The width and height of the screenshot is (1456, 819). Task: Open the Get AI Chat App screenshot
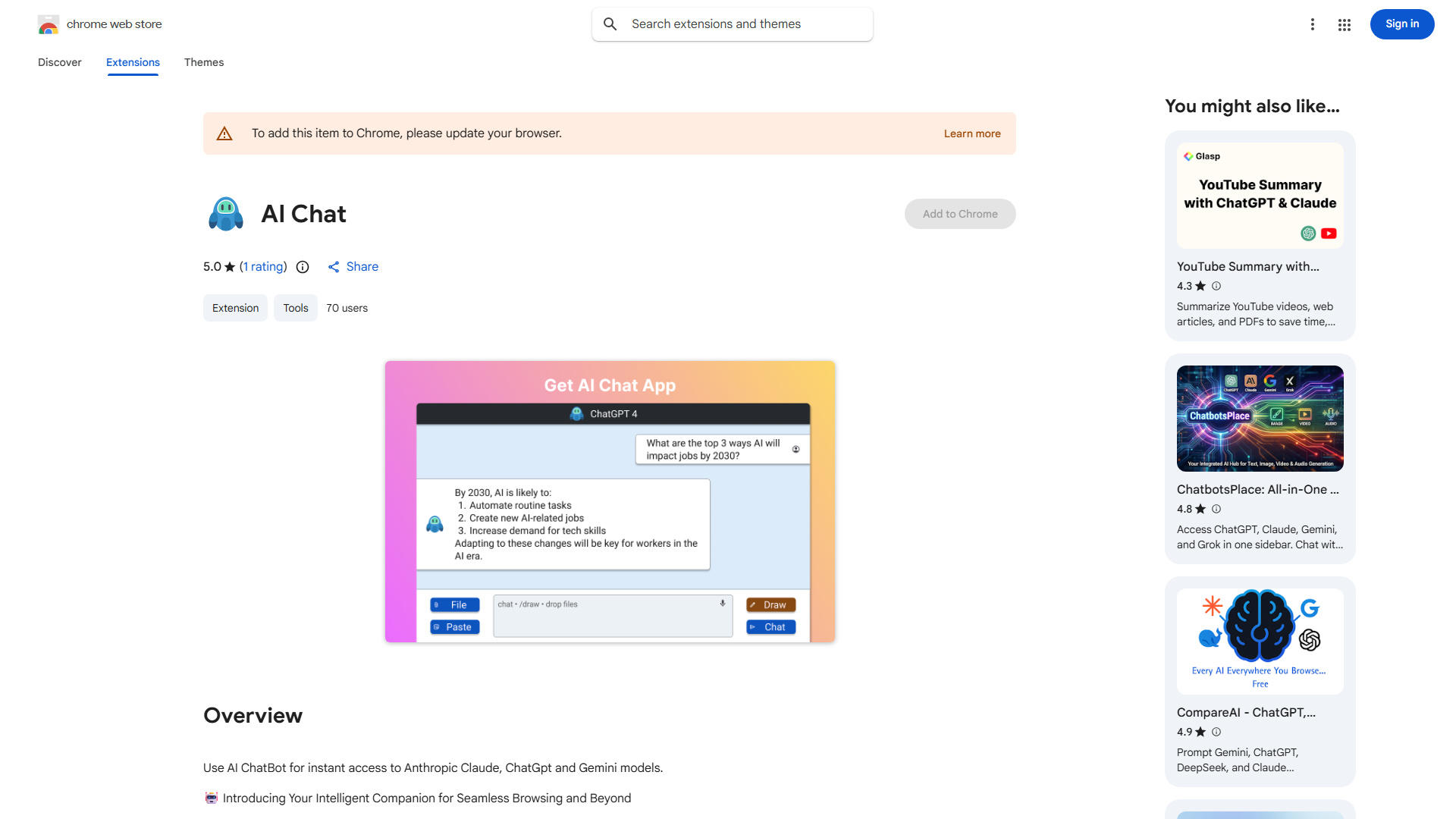pos(610,502)
